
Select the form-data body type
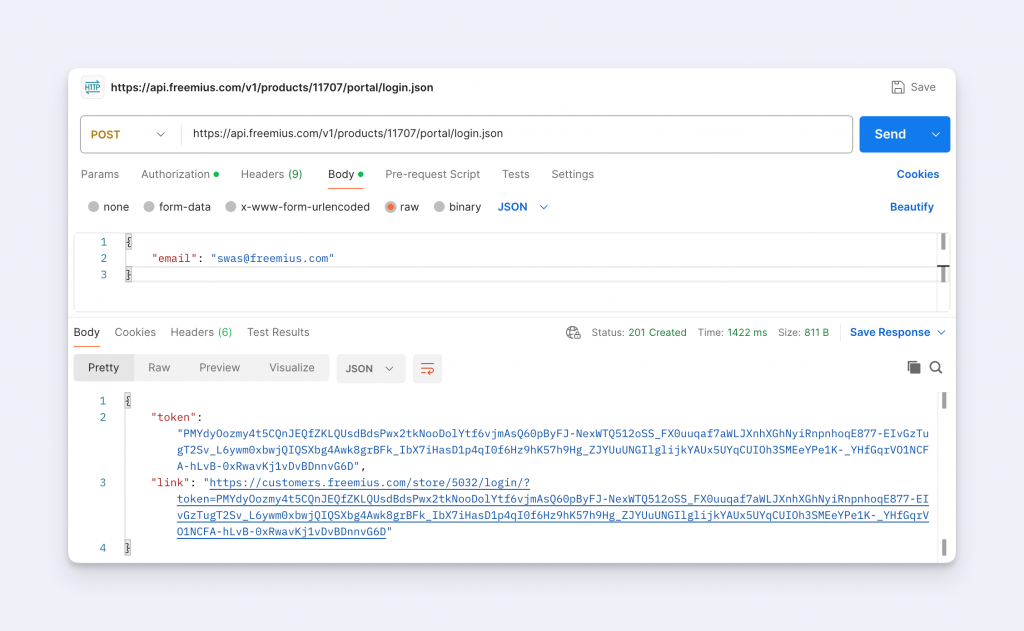click(177, 207)
